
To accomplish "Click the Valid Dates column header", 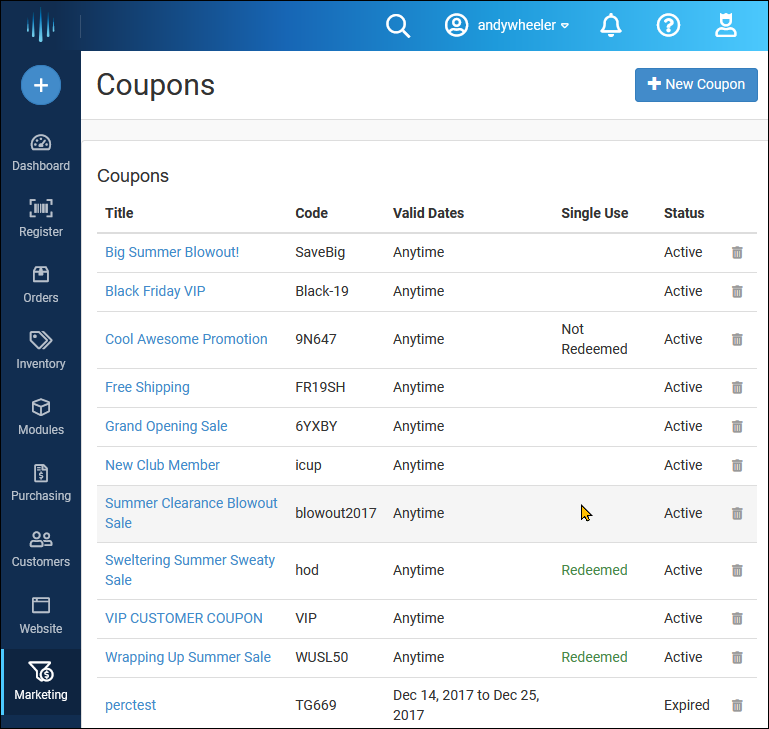I will [x=428, y=213].
